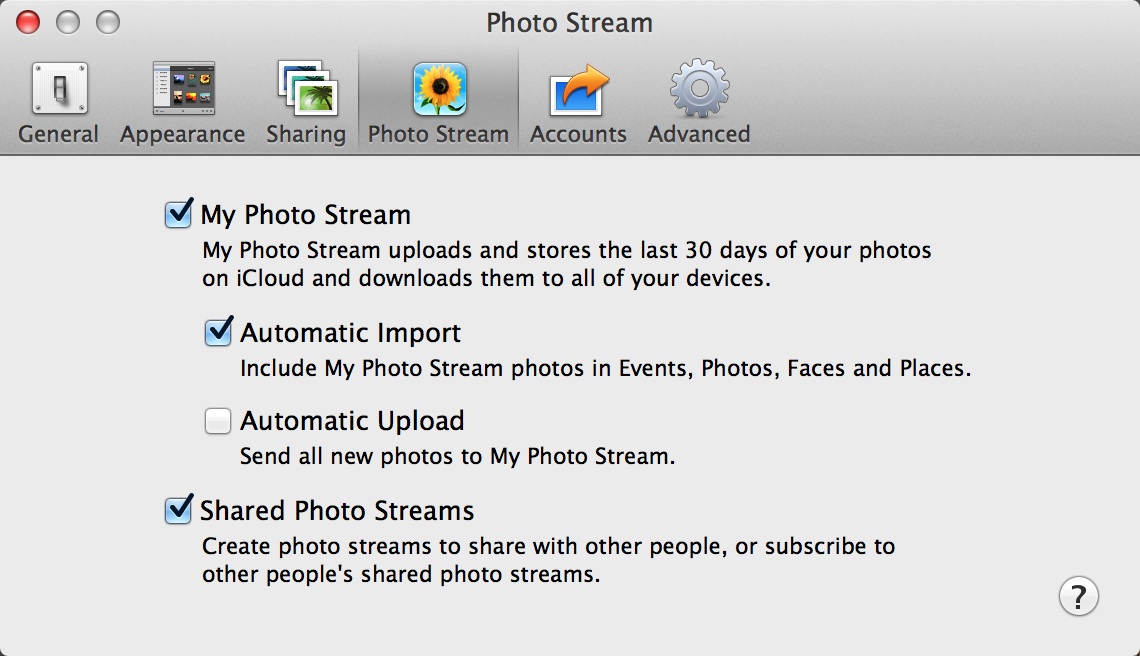The height and width of the screenshot is (656, 1140).
Task: Select the Advanced text label in toolbar
Action: (x=699, y=134)
